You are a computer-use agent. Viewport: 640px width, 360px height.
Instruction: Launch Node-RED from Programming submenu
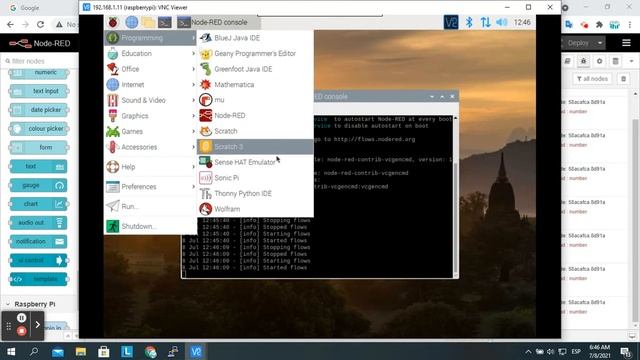(x=255, y=116)
